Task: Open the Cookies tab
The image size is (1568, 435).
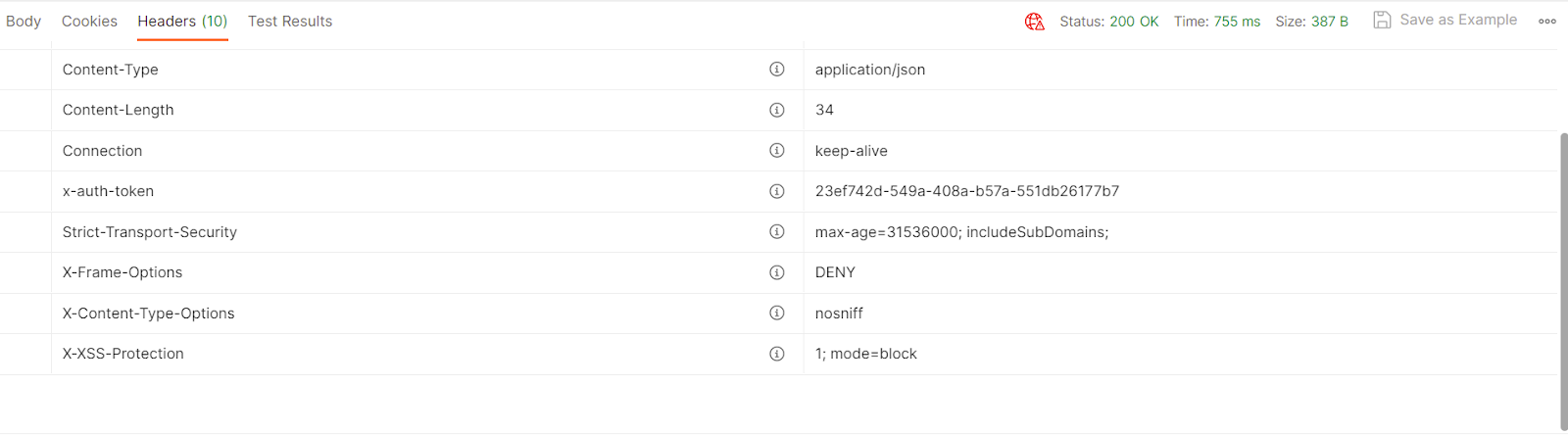Action: [89, 21]
